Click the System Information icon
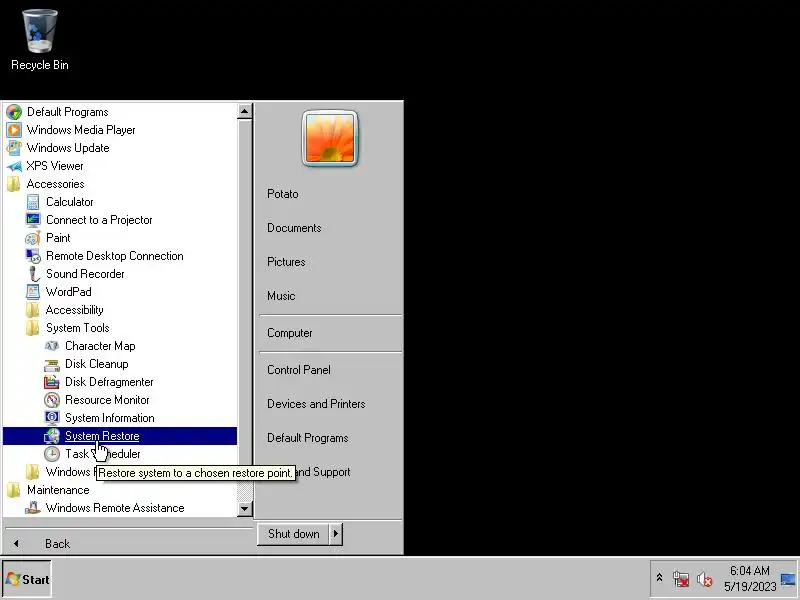 pos(52,418)
